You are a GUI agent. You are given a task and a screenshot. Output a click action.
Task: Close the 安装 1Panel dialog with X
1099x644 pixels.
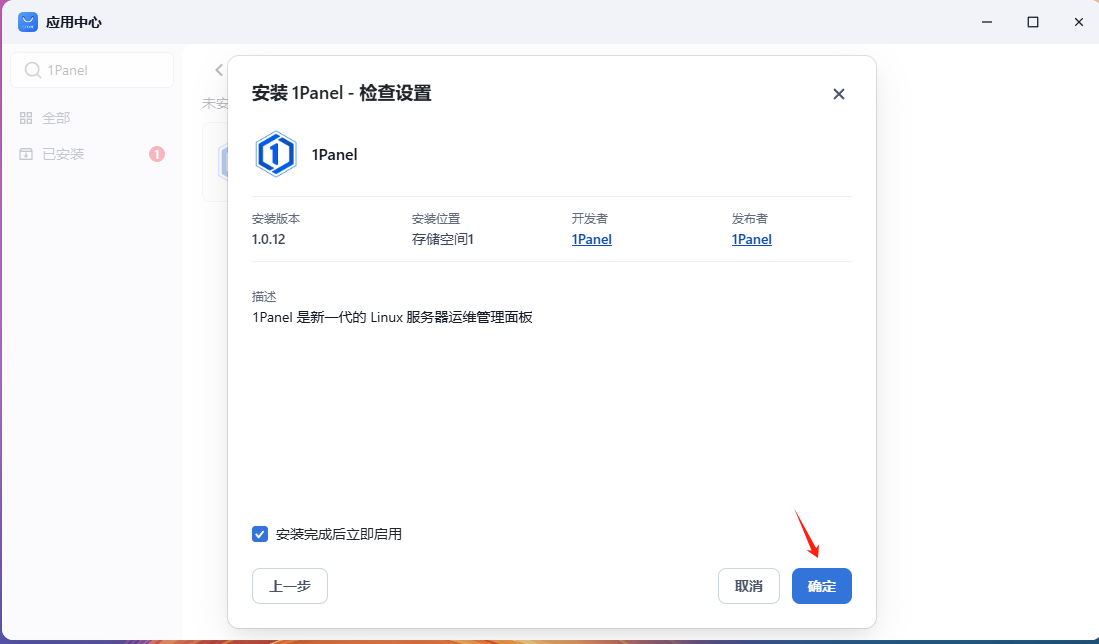pos(838,94)
